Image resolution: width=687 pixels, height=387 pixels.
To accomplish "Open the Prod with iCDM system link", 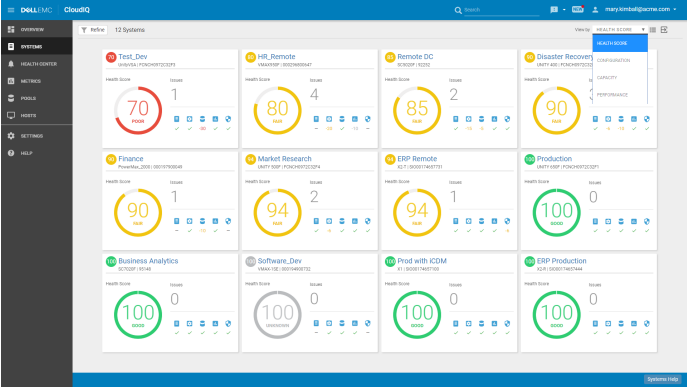I will coord(422,261).
